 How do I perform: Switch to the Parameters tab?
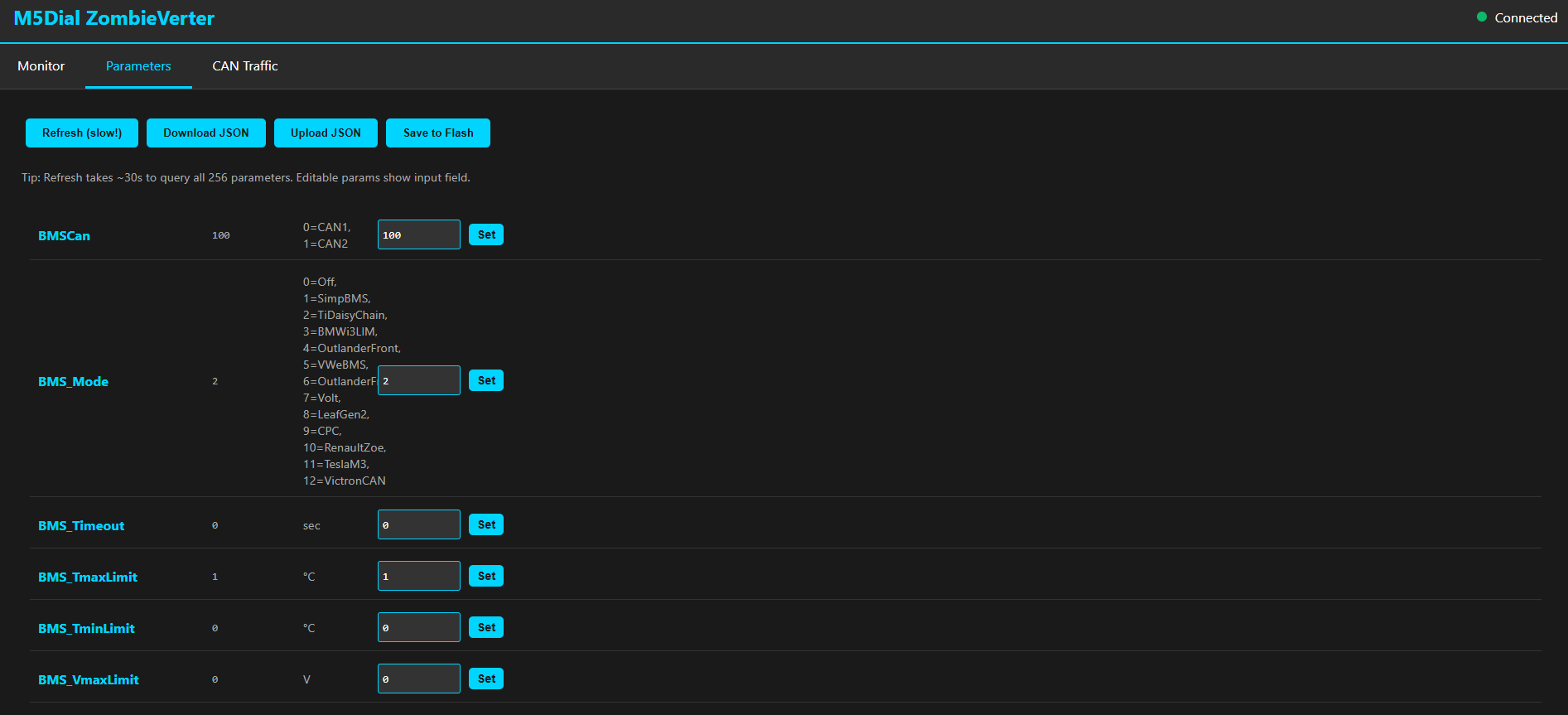point(138,66)
